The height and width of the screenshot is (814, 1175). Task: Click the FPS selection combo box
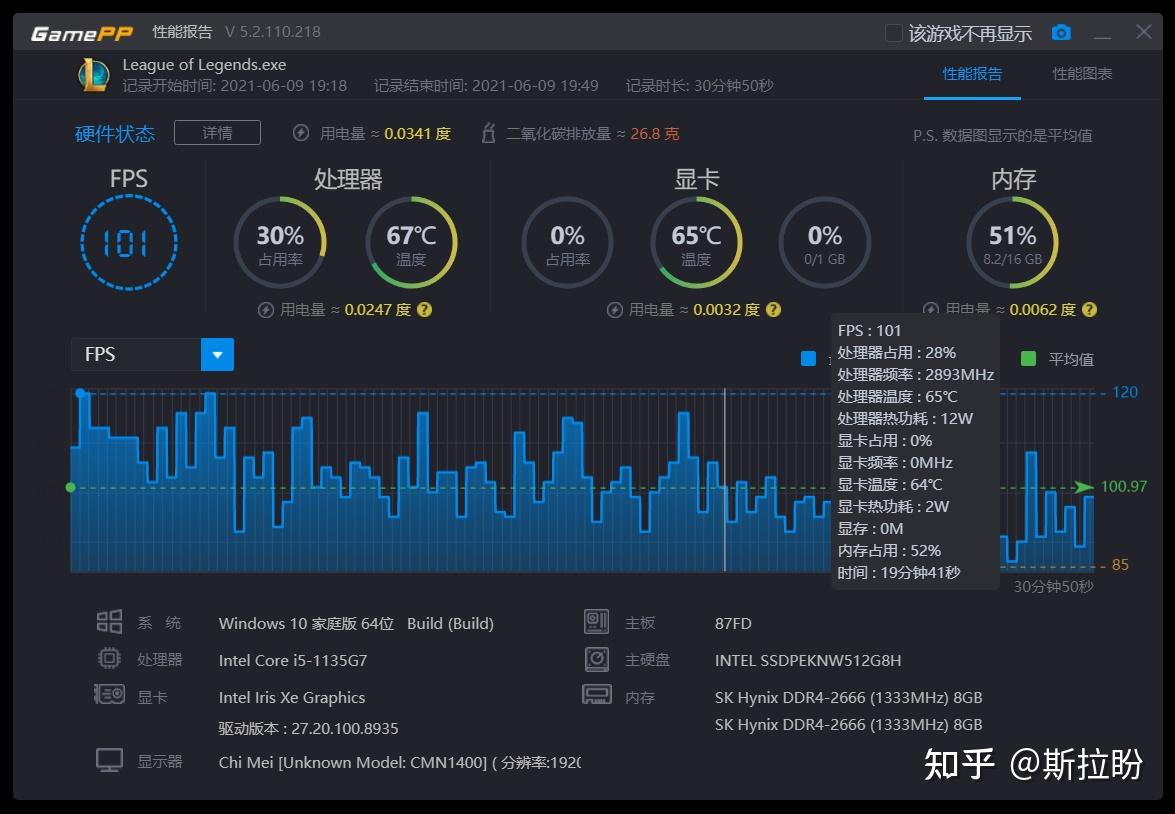(152, 355)
